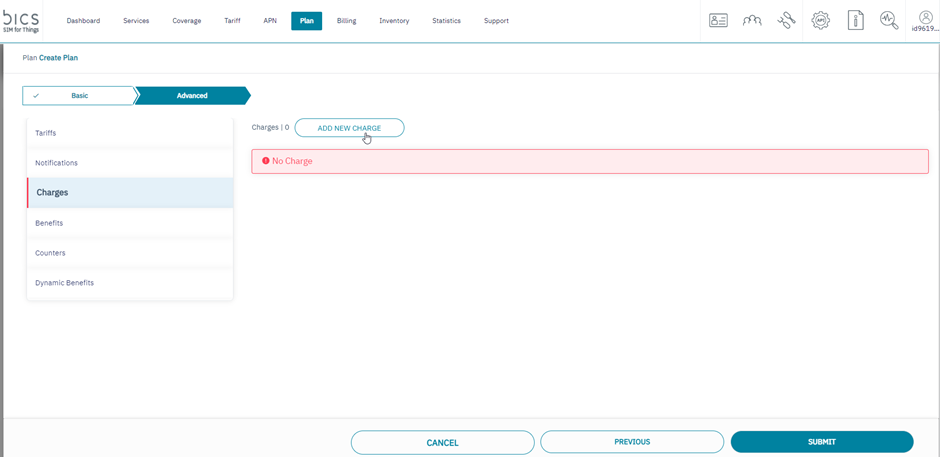The image size is (940, 457).
Task: Open the Inventory menu item
Action: pos(394,21)
